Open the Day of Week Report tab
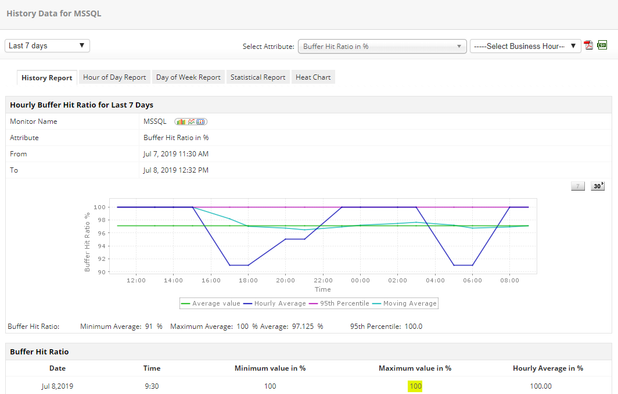The width and height of the screenshot is (618, 394). tap(188, 77)
